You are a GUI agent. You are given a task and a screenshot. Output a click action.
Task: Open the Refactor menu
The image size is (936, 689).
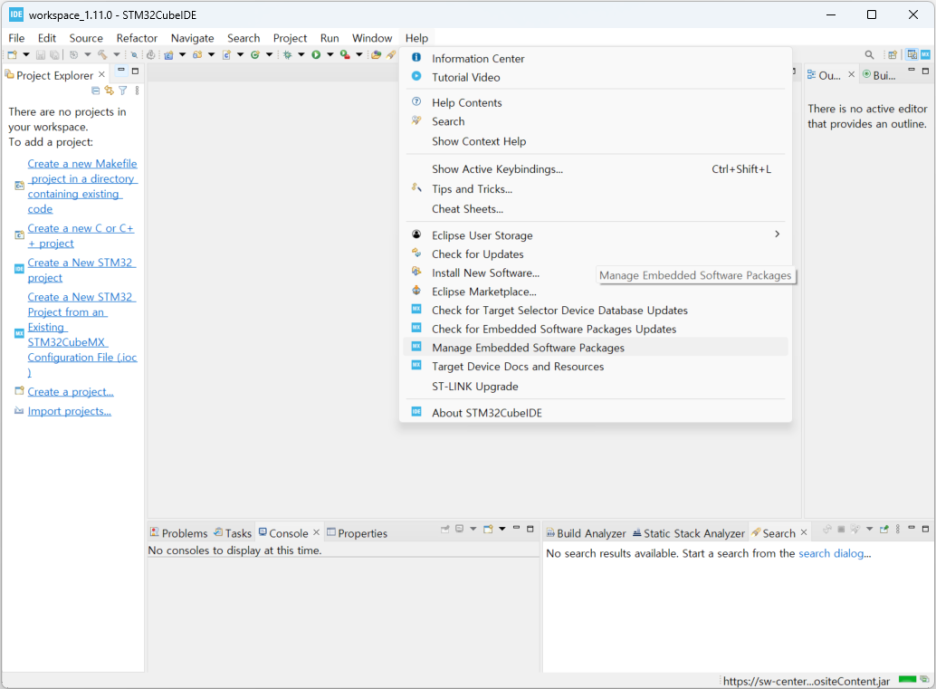[137, 38]
